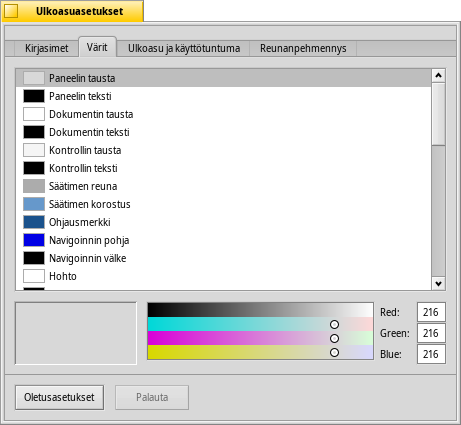Select the 'Paneelin teksti' list row
This screenshot has width=461, height=425.
[x=223, y=96]
